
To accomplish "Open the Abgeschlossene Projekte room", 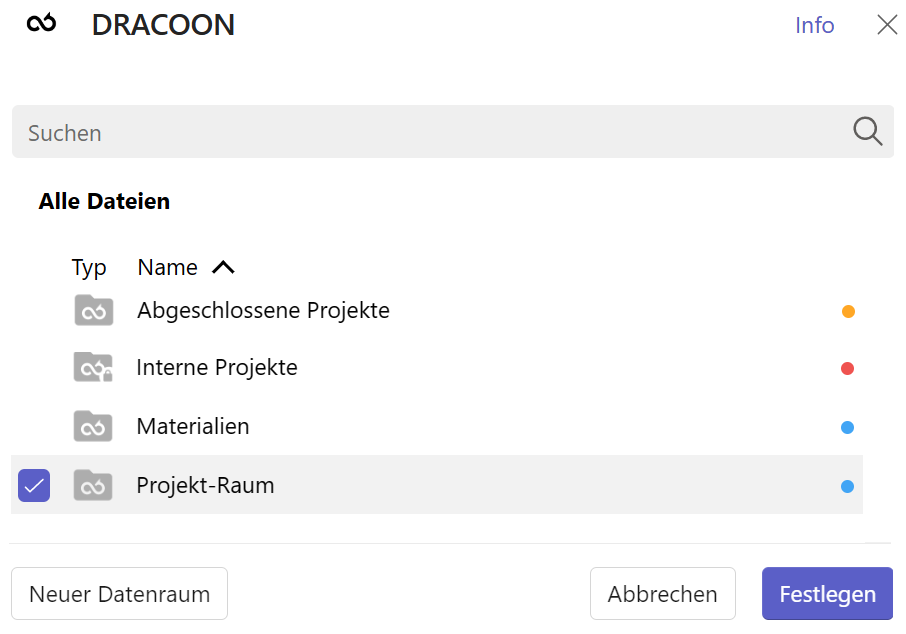I will (x=263, y=310).
